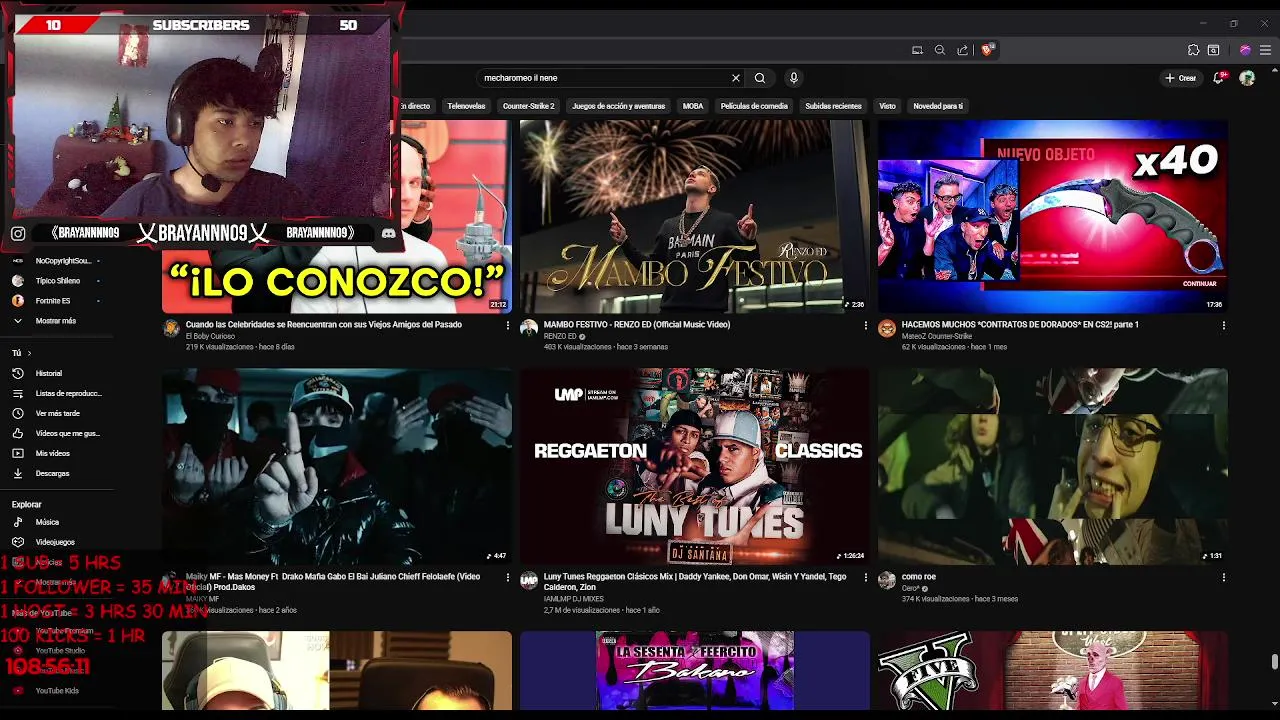Open El Boby Curioso channel avatar

(171, 328)
